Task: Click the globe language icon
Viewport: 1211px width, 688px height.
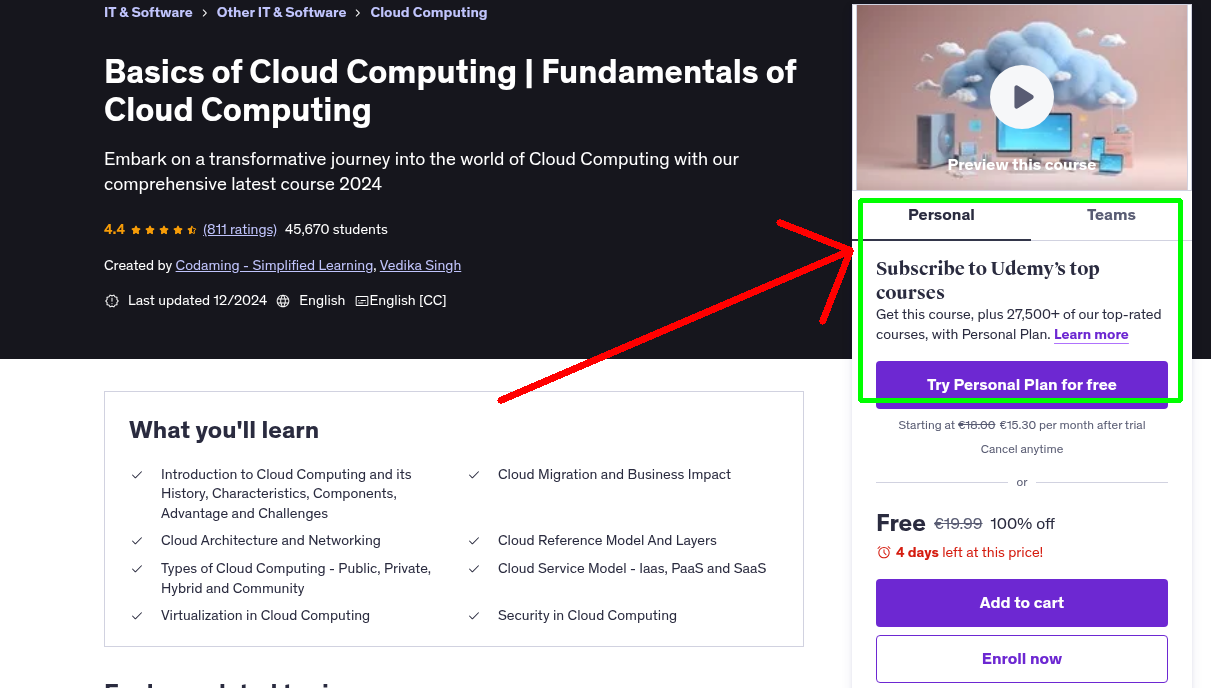Action: click(283, 300)
